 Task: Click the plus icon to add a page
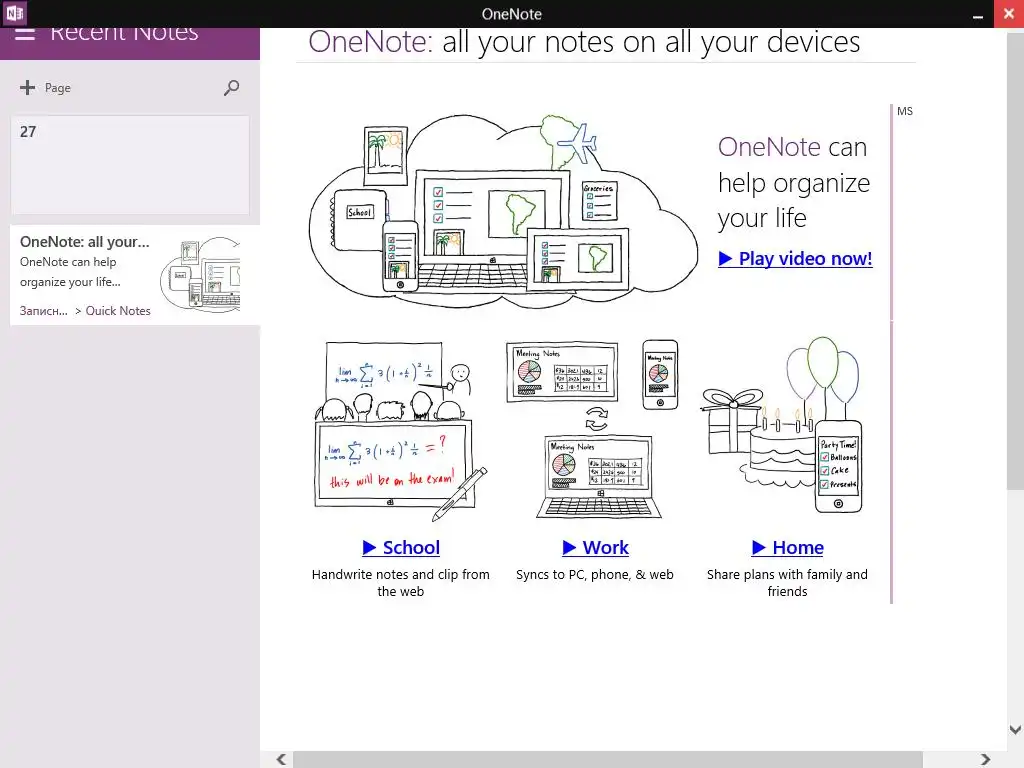(x=27, y=88)
